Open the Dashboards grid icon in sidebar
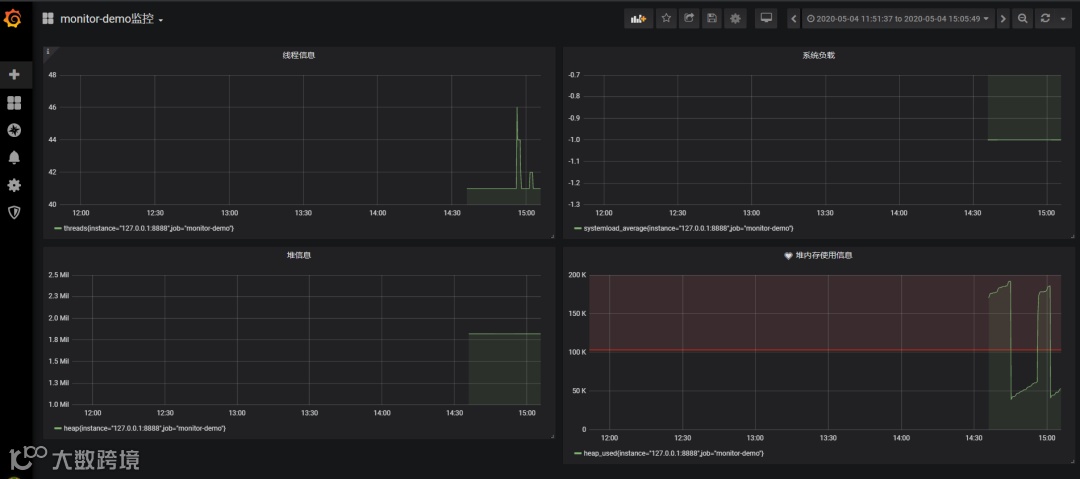 click(x=14, y=103)
